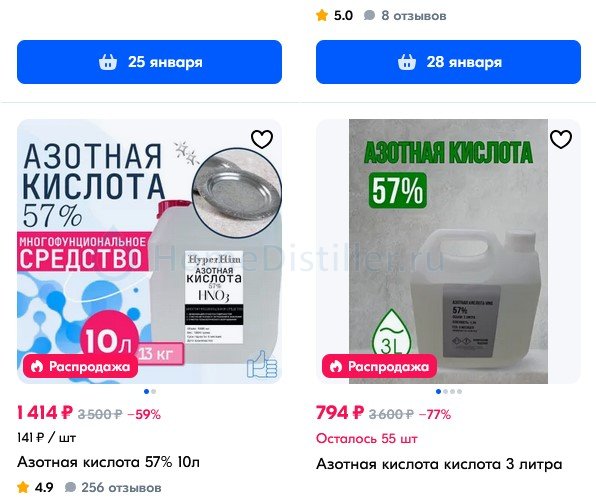Add to cart with 25 января delivery button
The height and width of the screenshot is (503, 596).
coord(149,62)
